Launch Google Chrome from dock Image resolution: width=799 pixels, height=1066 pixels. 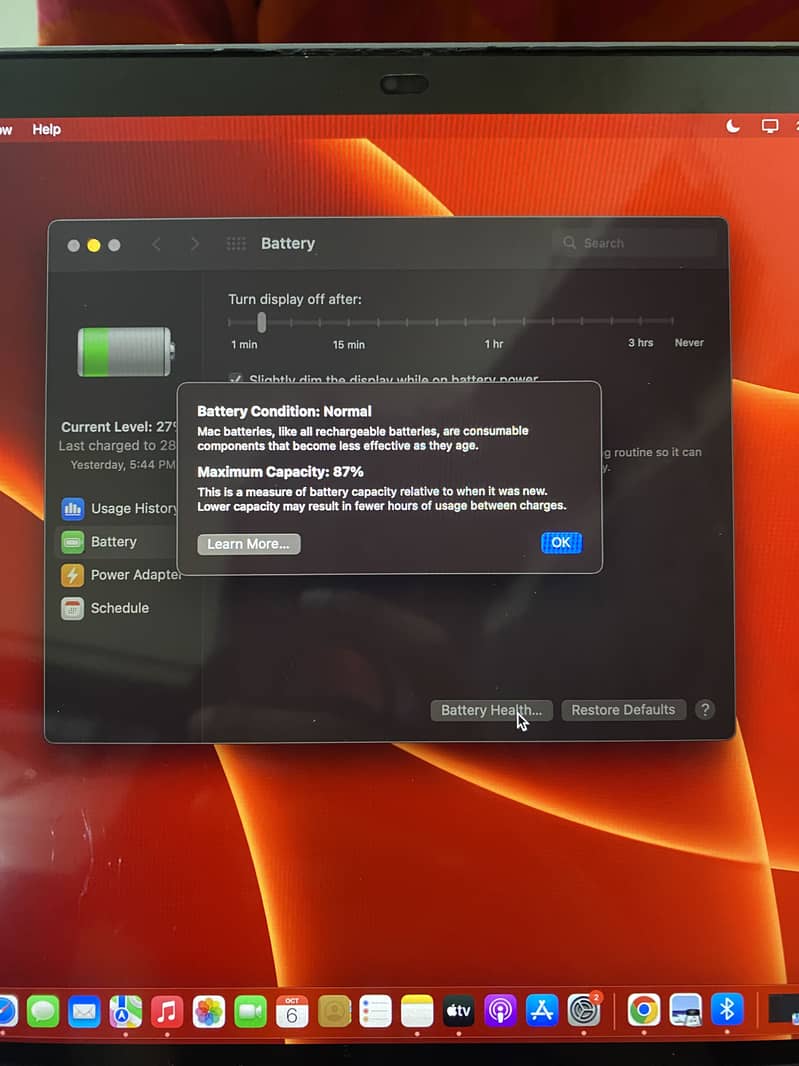click(643, 1010)
